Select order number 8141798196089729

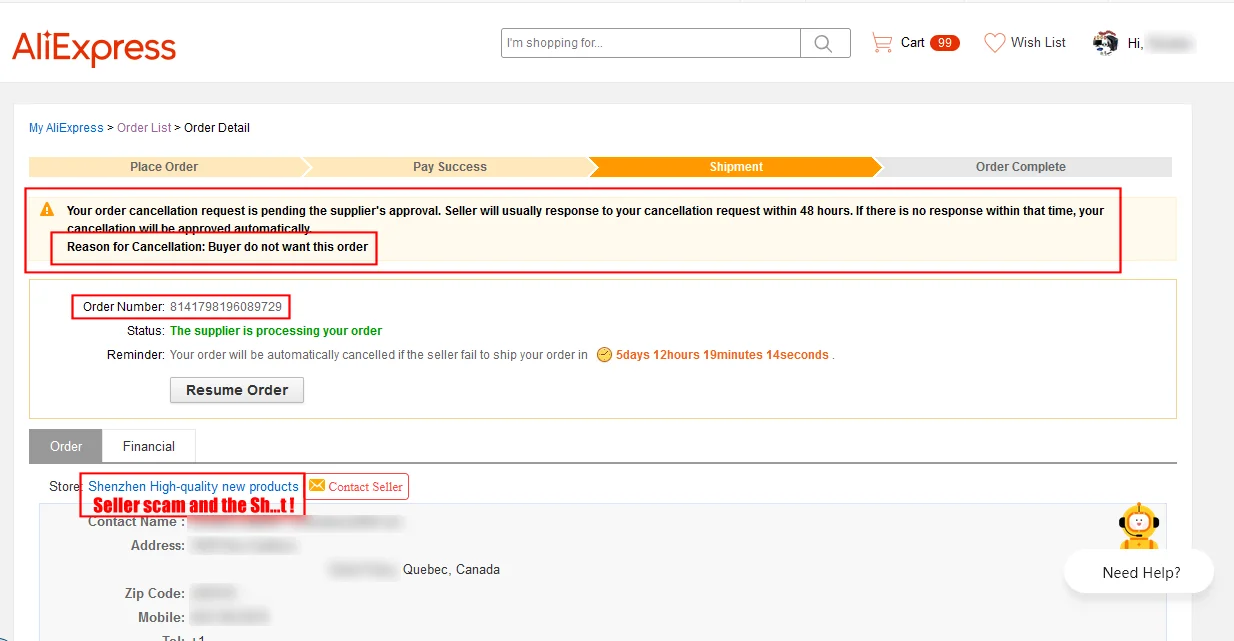(x=226, y=307)
